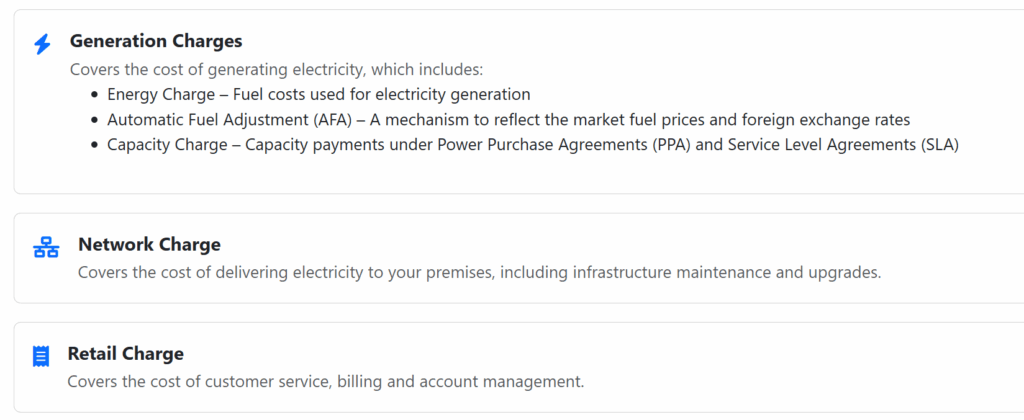Select the Network Charge heading

click(x=149, y=245)
